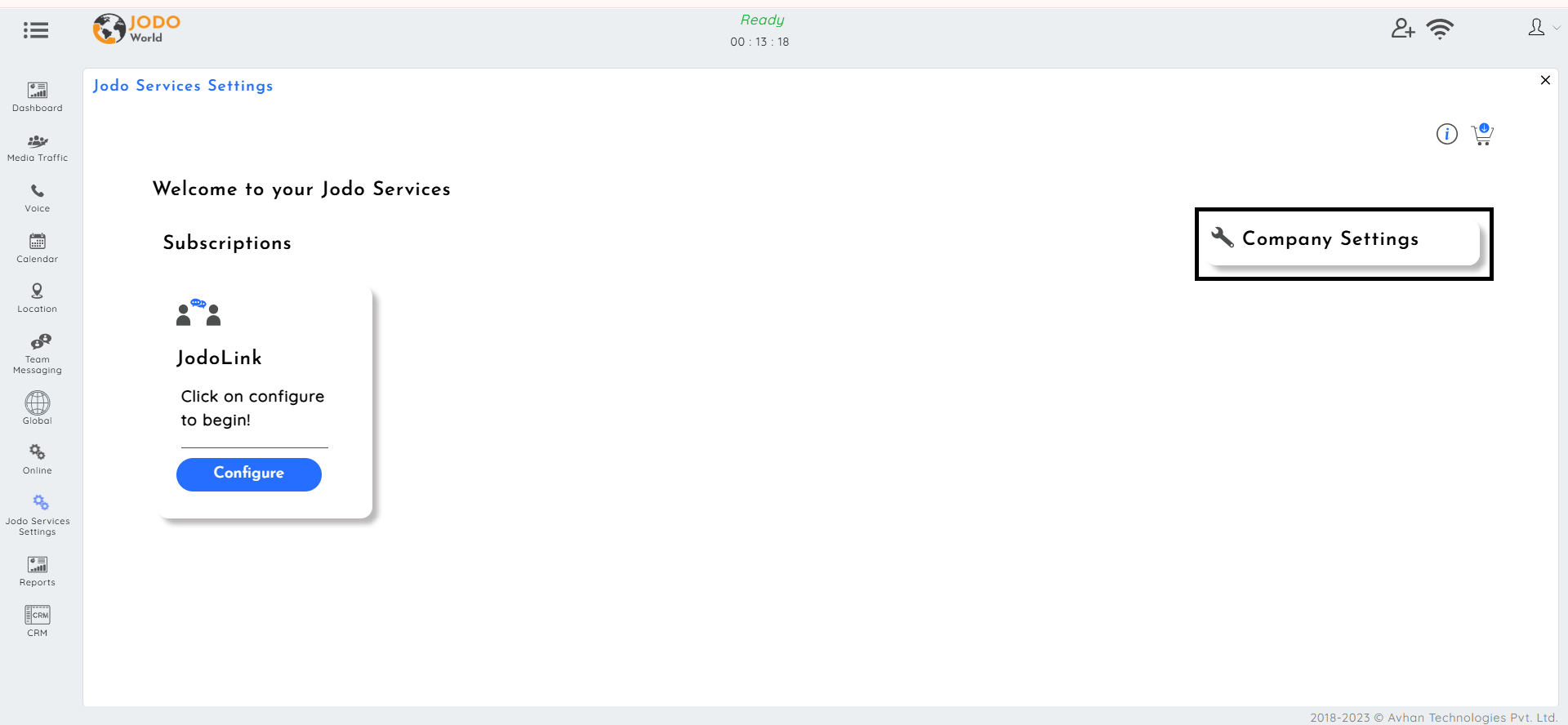Open the Online sidebar item
The width and height of the screenshot is (1568, 725).
click(38, 460)
